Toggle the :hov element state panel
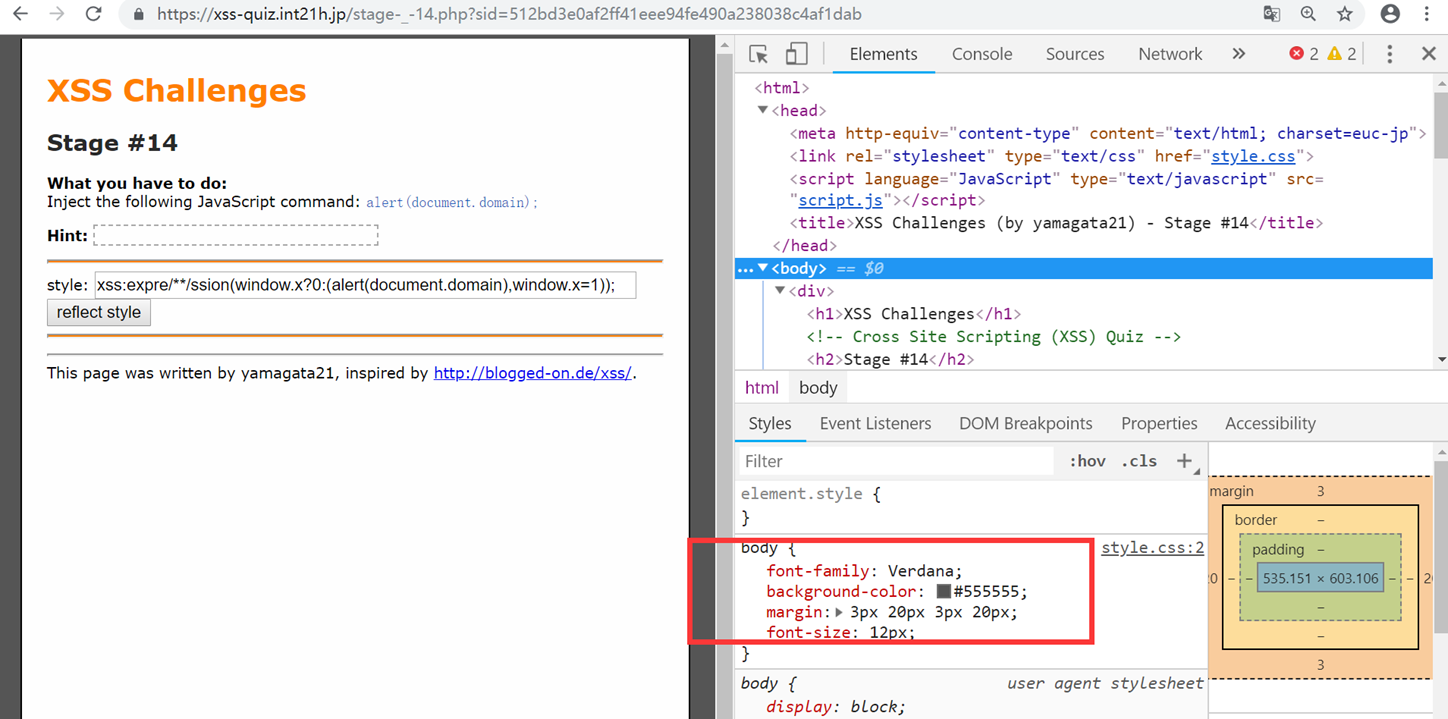The width and height of the screenshot is (1448, 719). click(x=1087, y=461)
